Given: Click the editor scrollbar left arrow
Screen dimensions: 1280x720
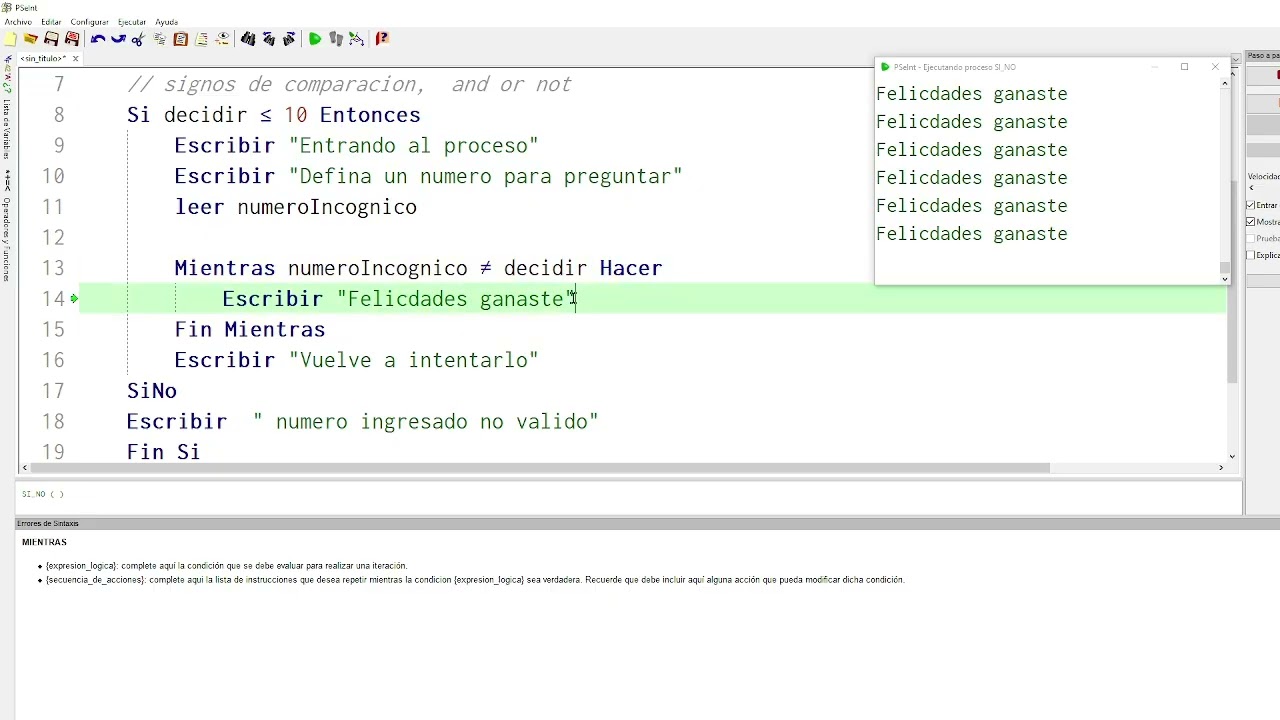Looking at the screenshot, I should pos(24,468).
